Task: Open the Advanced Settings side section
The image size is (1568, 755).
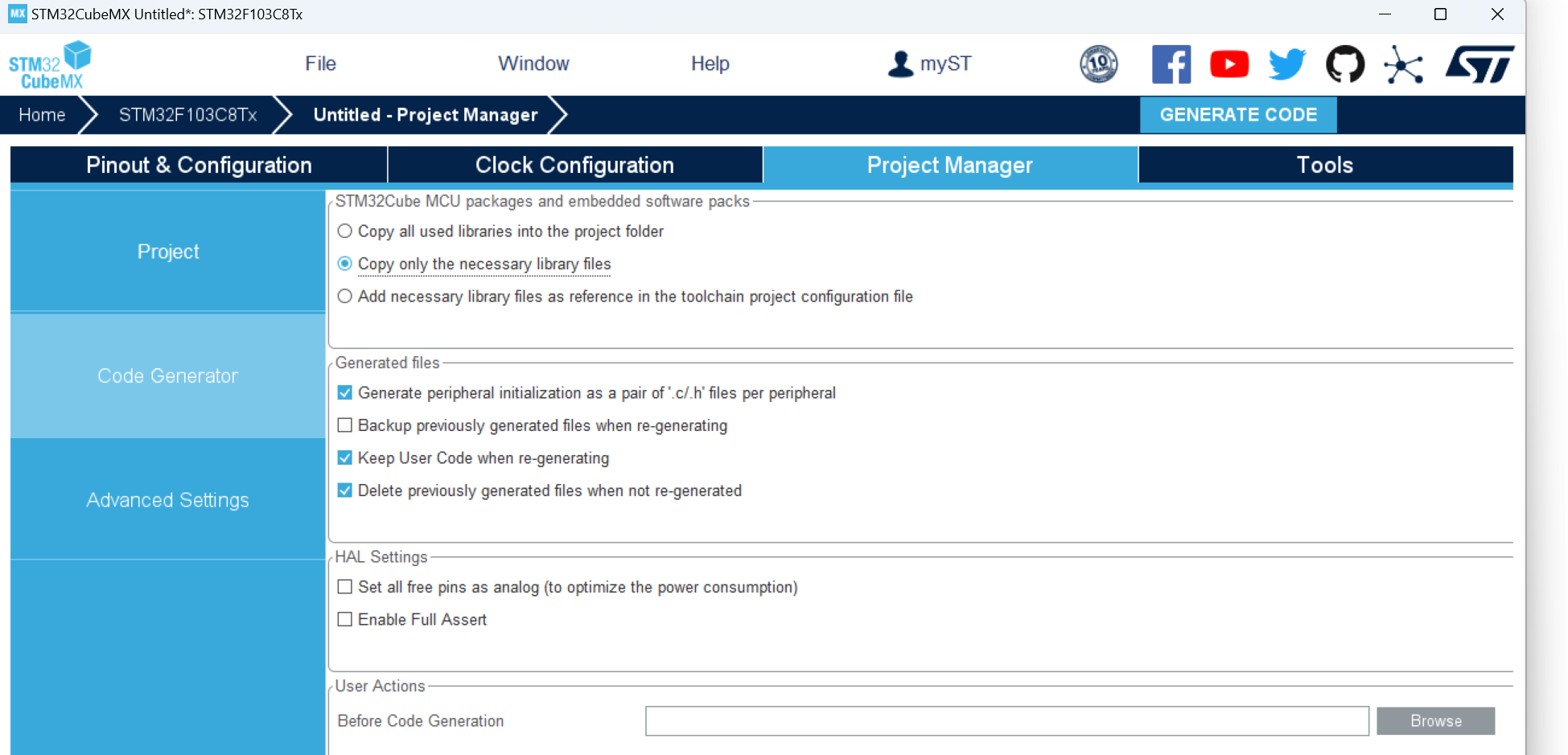Action: [x=168, y=499]
